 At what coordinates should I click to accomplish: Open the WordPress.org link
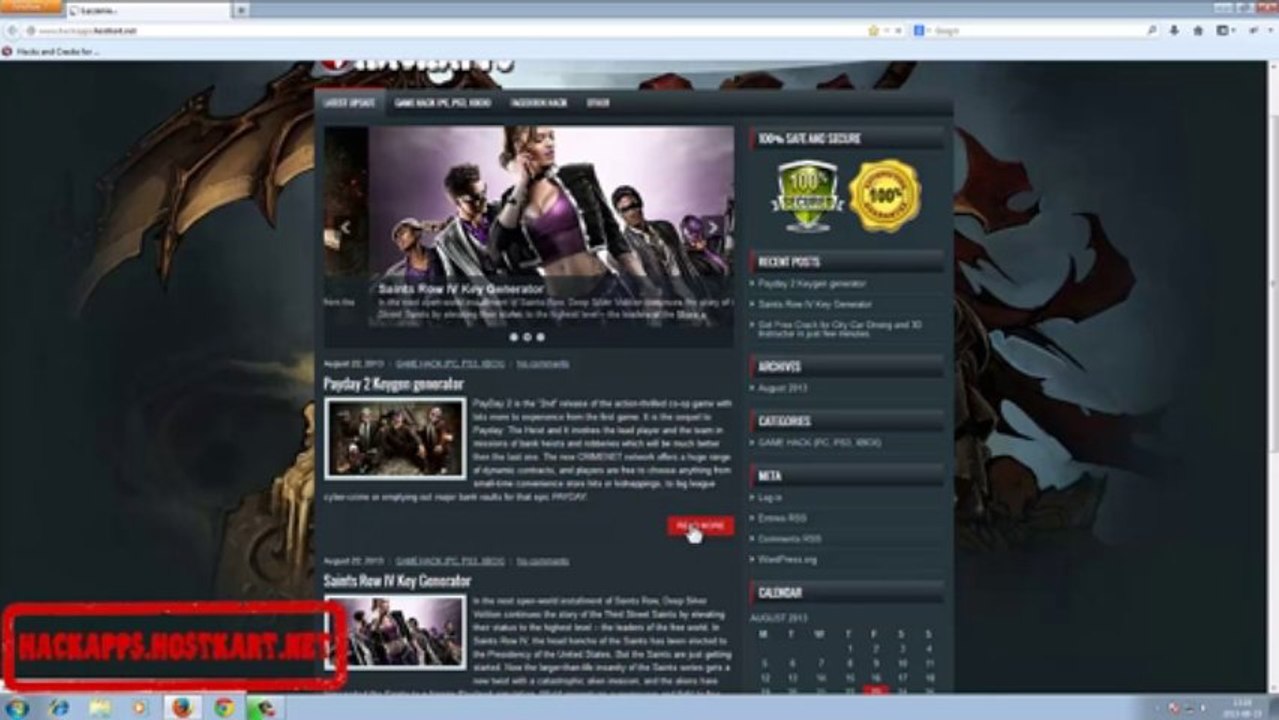(x=787, y=559)
